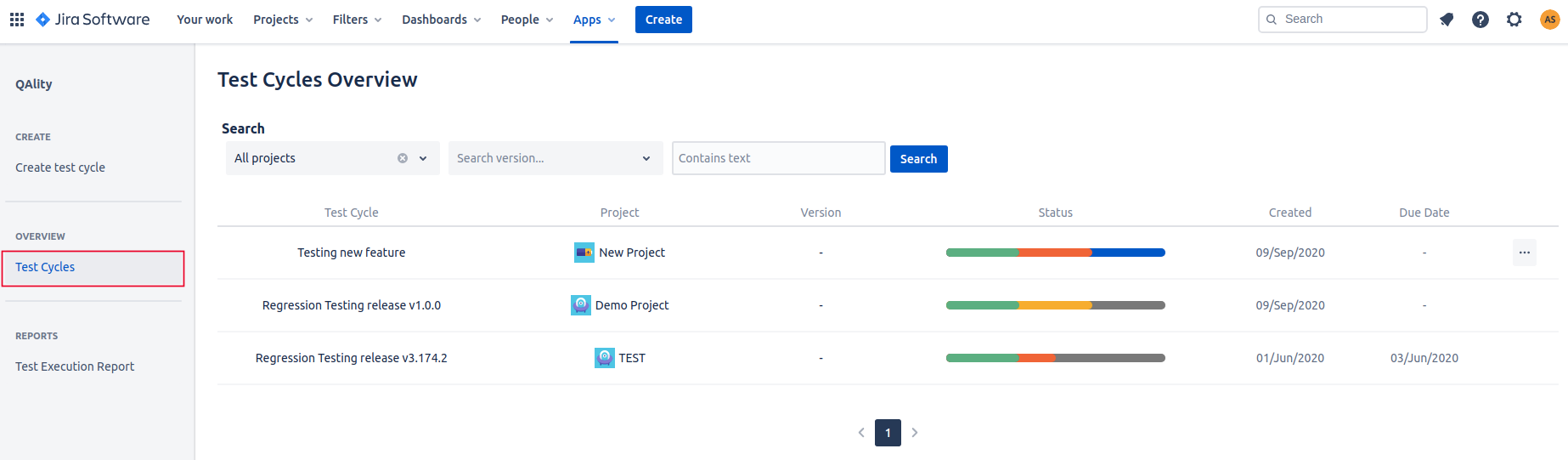Click the Version column header

tap(821, 213)
